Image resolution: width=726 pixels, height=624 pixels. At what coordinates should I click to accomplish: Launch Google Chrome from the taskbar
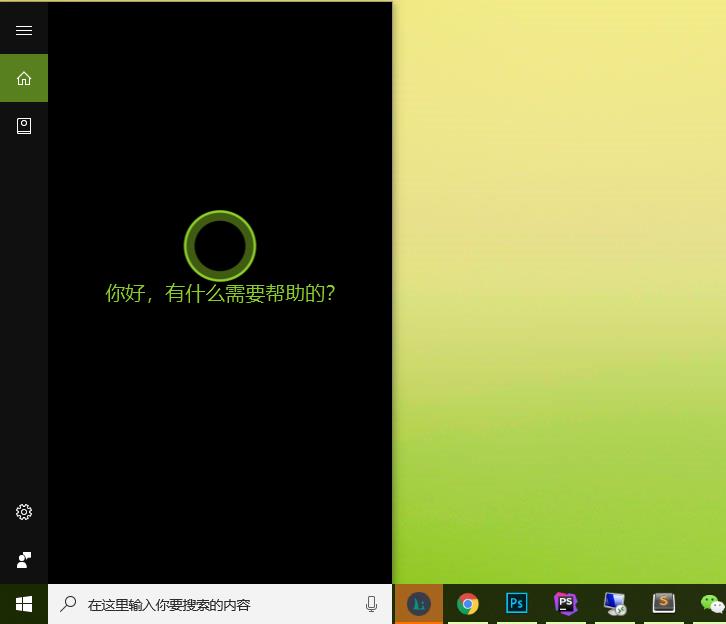pyautogui.click(x=468, y=604)
